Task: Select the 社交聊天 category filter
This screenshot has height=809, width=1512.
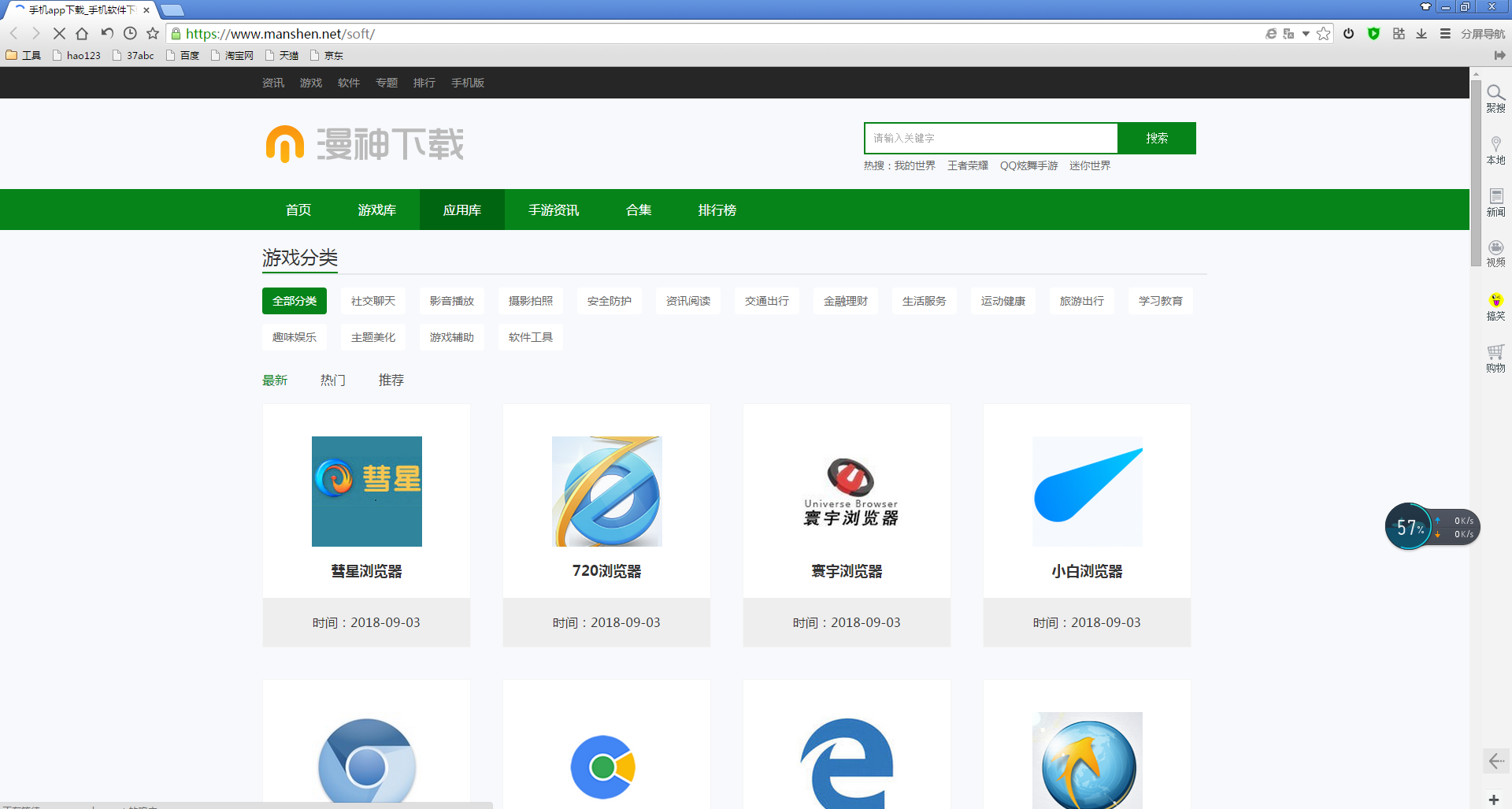Action: (373, 301)
